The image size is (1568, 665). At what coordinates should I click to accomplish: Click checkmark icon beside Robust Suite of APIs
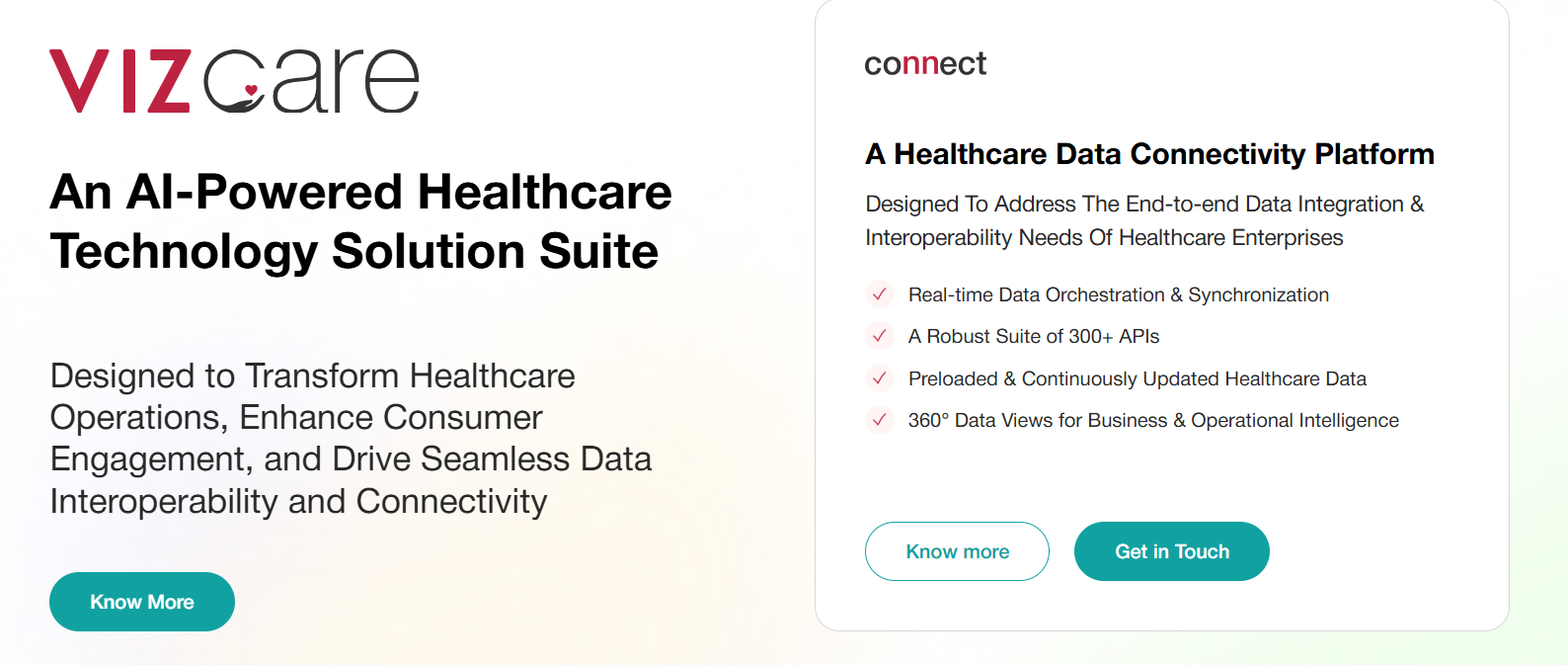879,336
